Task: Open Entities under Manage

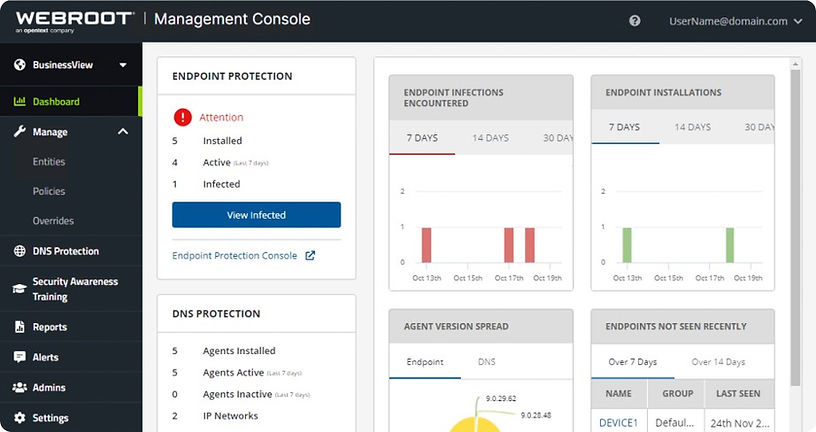Action: click(49, 161)
